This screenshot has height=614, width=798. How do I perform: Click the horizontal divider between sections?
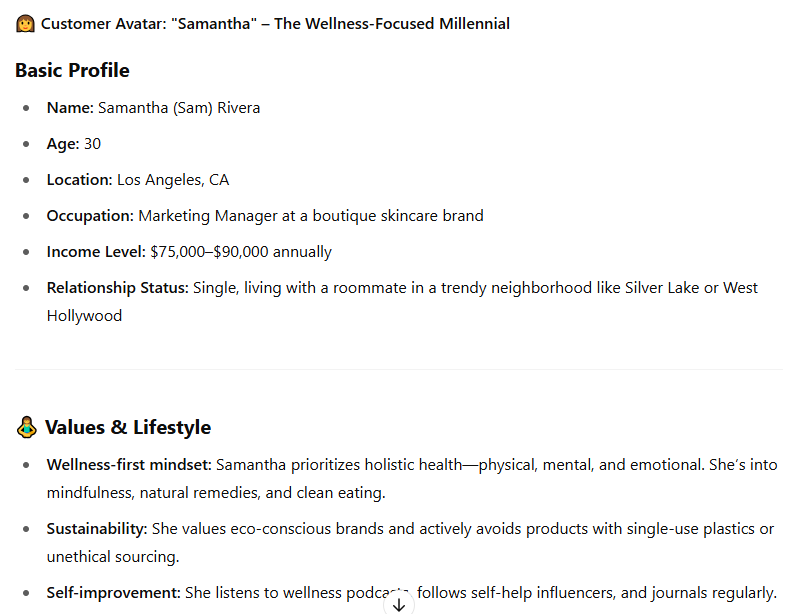coord(399,370)
